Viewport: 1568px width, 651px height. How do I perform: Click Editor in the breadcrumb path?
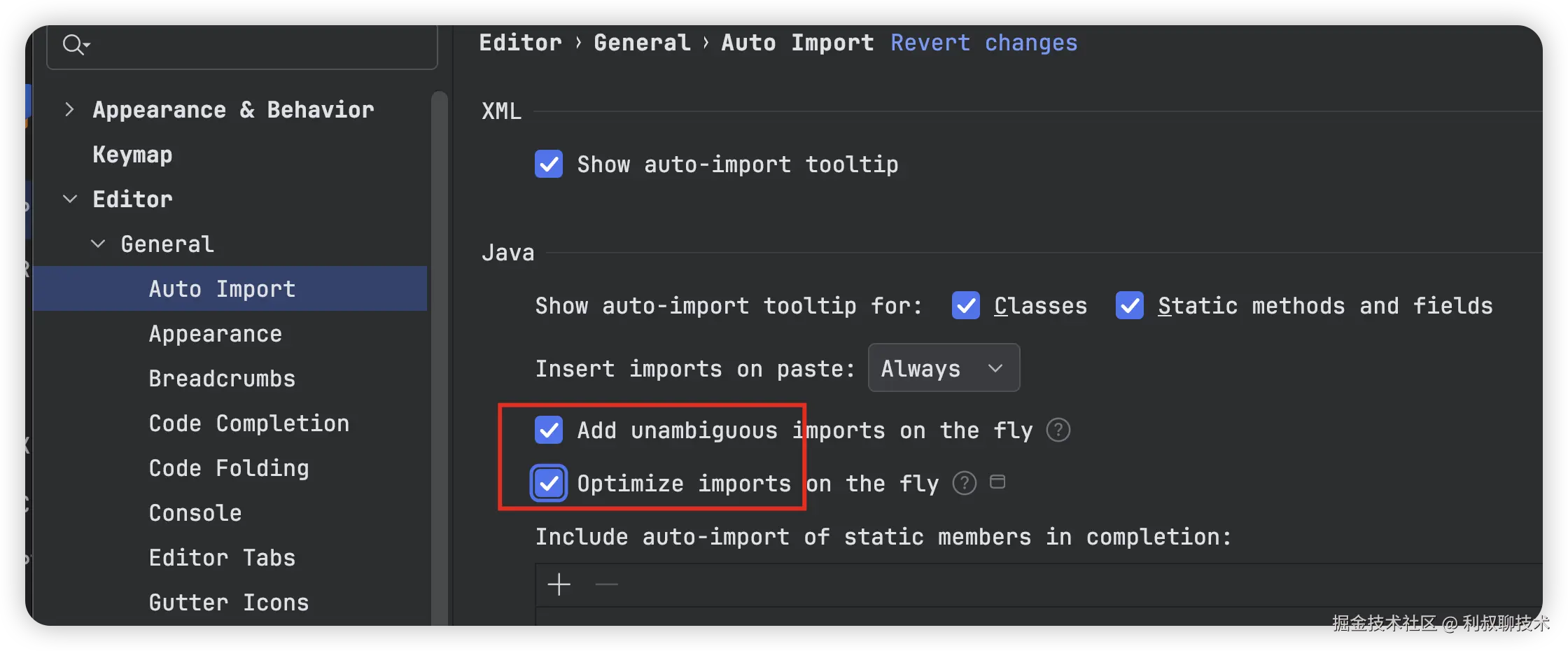click(x=521, y=43)
